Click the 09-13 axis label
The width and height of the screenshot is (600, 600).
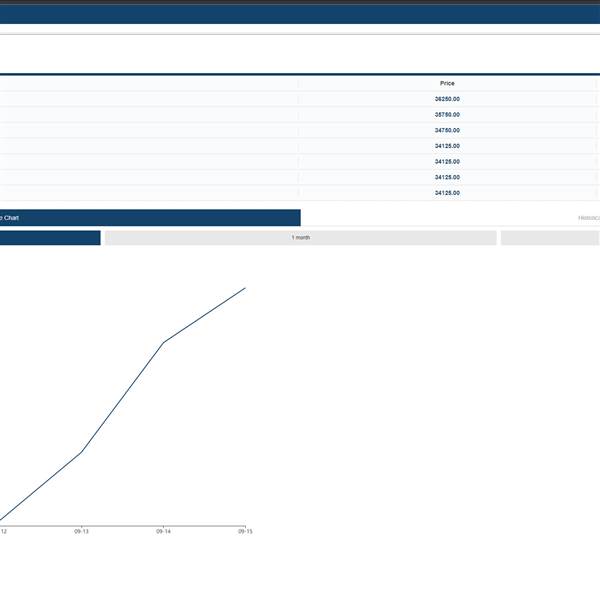82,532
